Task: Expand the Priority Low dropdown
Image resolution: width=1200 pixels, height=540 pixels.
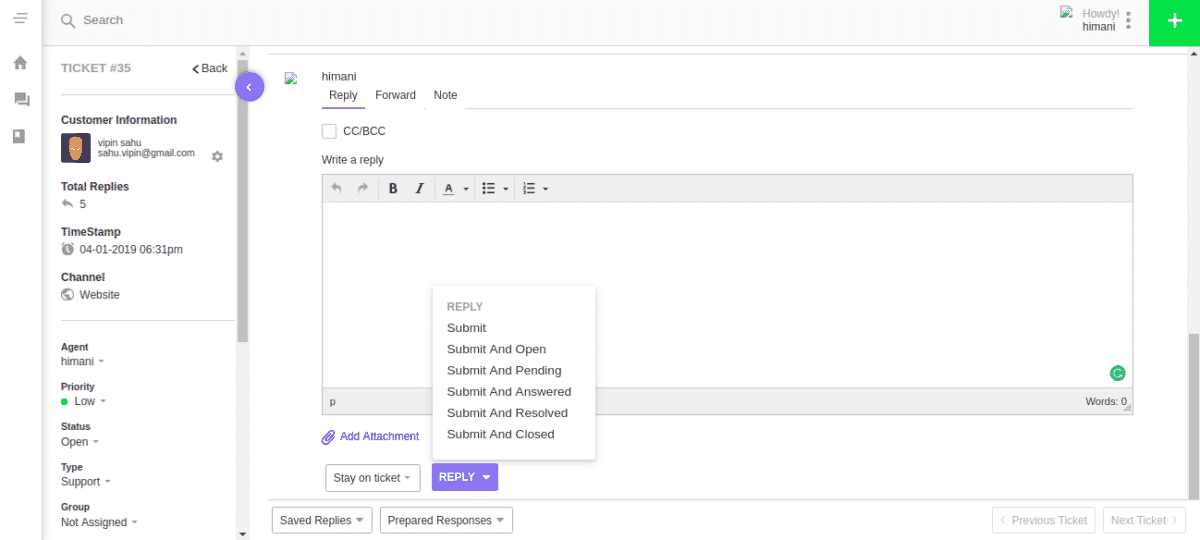Action: click(85, 401)
